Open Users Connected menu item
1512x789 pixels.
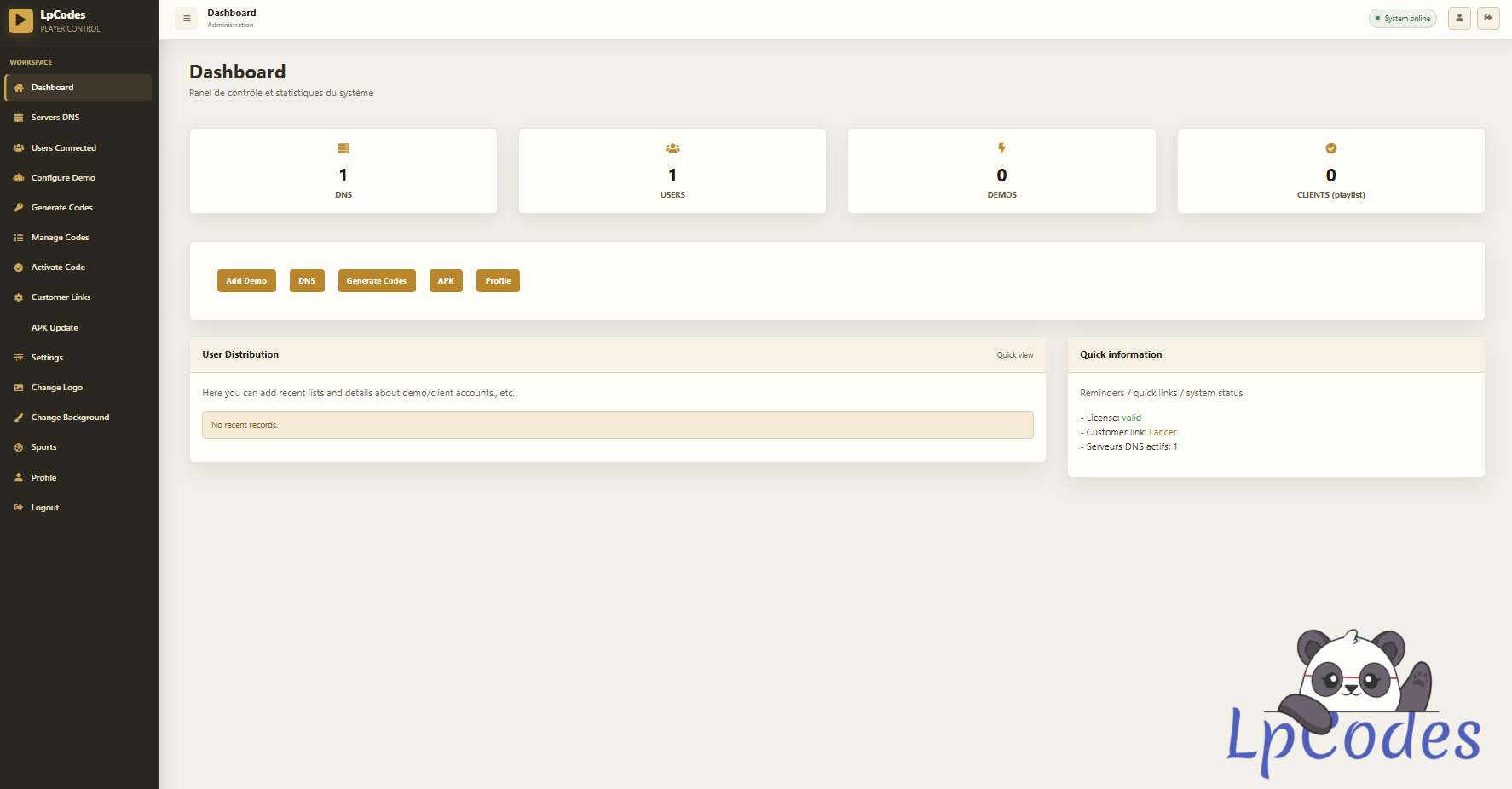[78, 148]
